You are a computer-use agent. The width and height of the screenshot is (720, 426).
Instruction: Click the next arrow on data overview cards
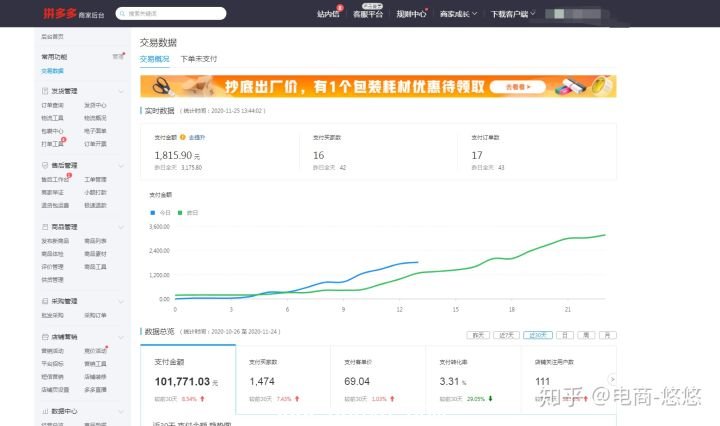[612, 379]
